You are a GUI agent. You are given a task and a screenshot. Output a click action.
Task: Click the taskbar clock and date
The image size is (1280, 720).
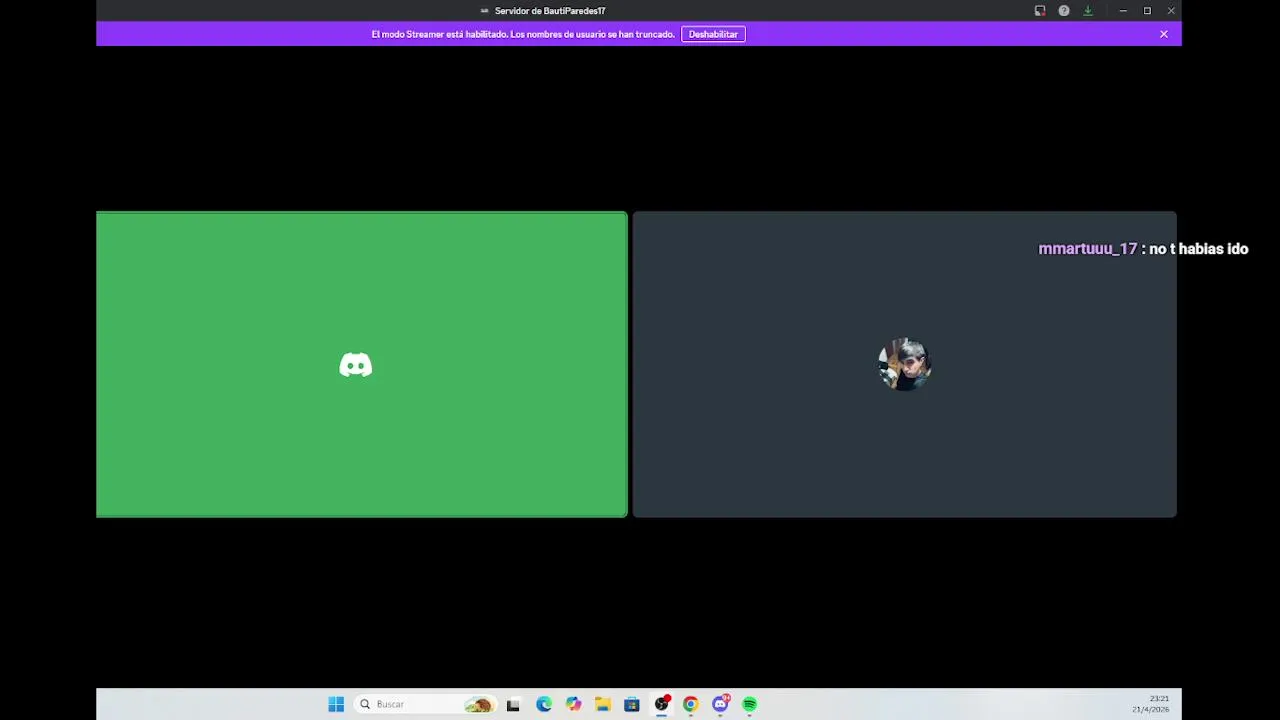[1150, 704]
